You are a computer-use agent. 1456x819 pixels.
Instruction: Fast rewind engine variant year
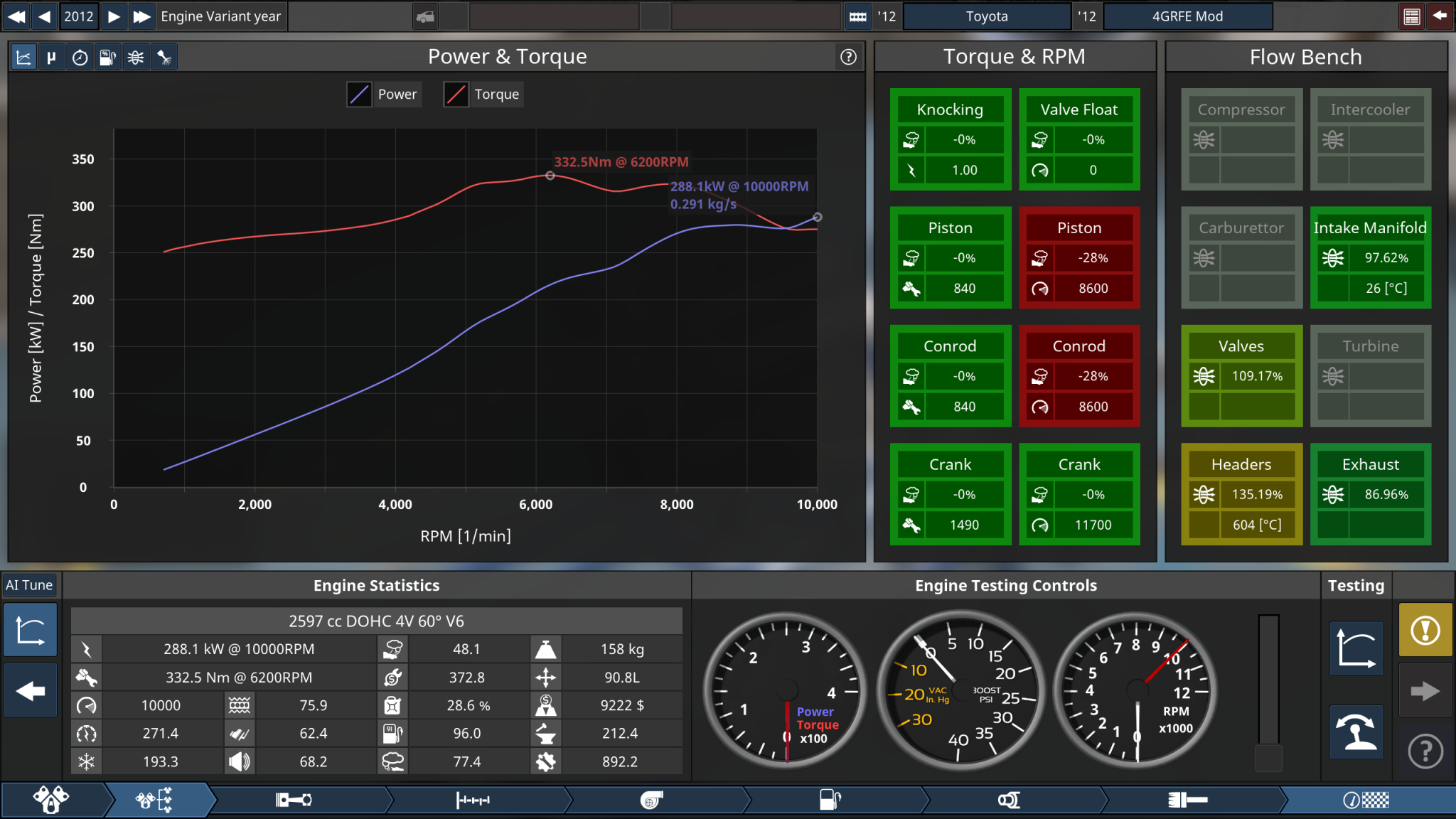tap(16, 16)
